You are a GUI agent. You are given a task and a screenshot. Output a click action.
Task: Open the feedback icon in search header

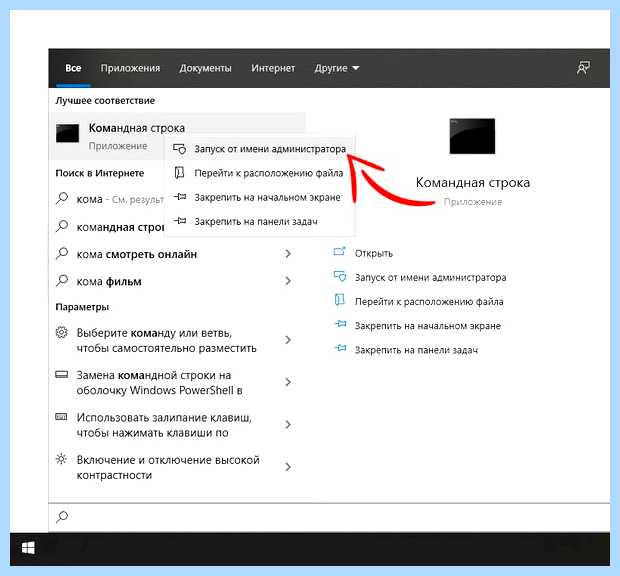[x=583, y=68]
